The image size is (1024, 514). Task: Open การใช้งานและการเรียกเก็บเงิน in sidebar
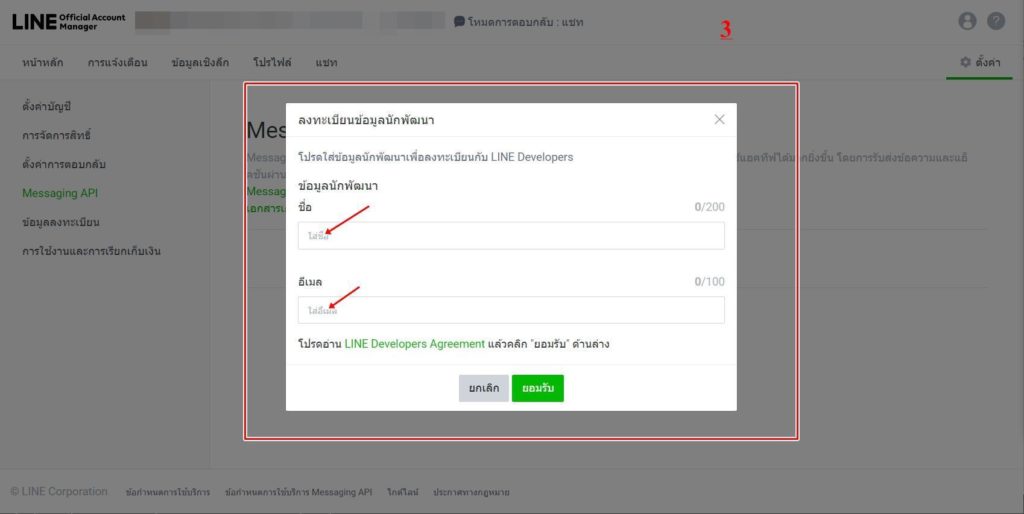coord(91,251)
